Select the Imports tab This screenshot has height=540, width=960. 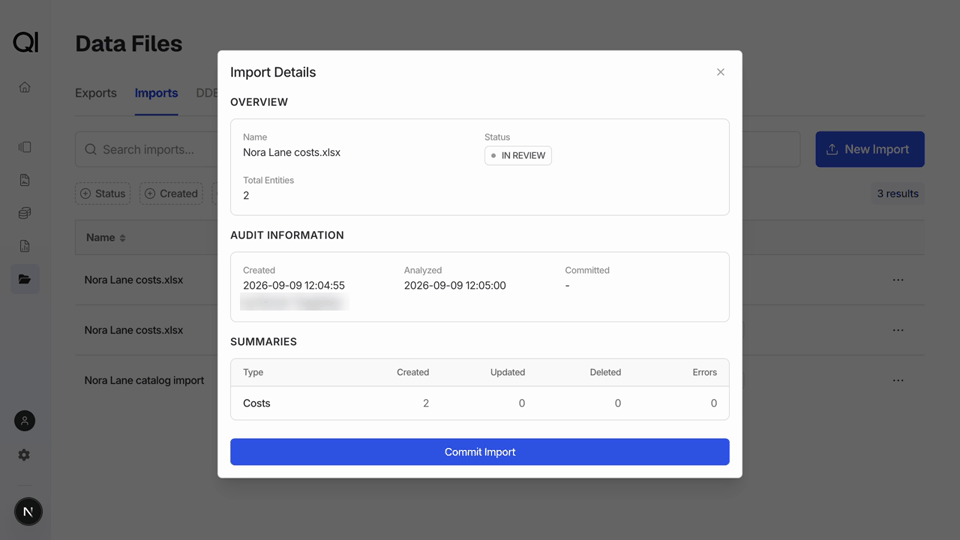pyautogui.click(x=156, y=93)
